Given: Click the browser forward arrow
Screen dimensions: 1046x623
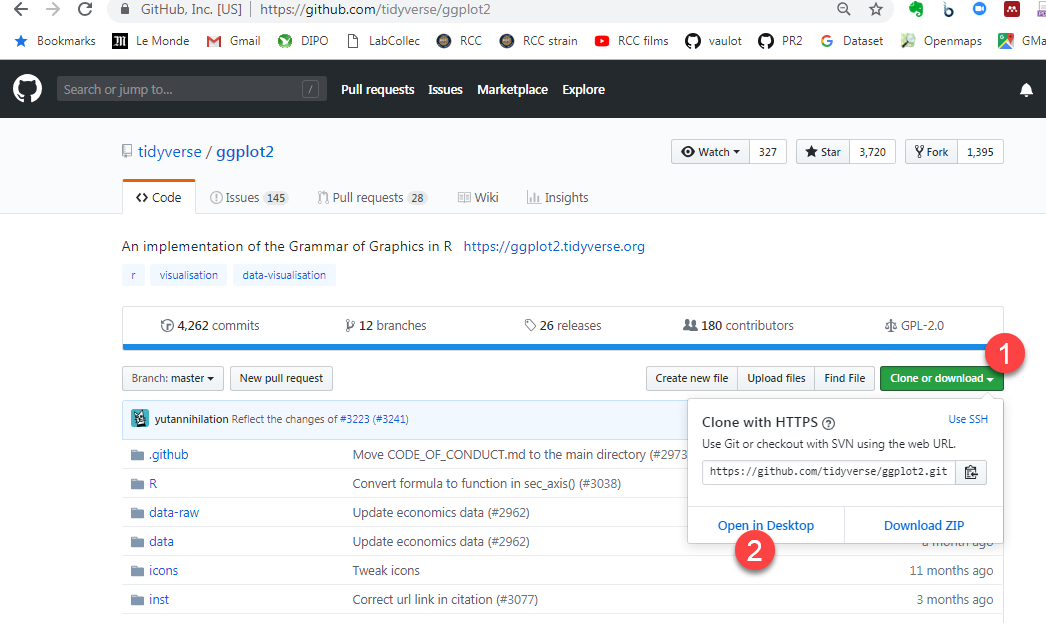Looking at the screenshot, I should 53,9.
